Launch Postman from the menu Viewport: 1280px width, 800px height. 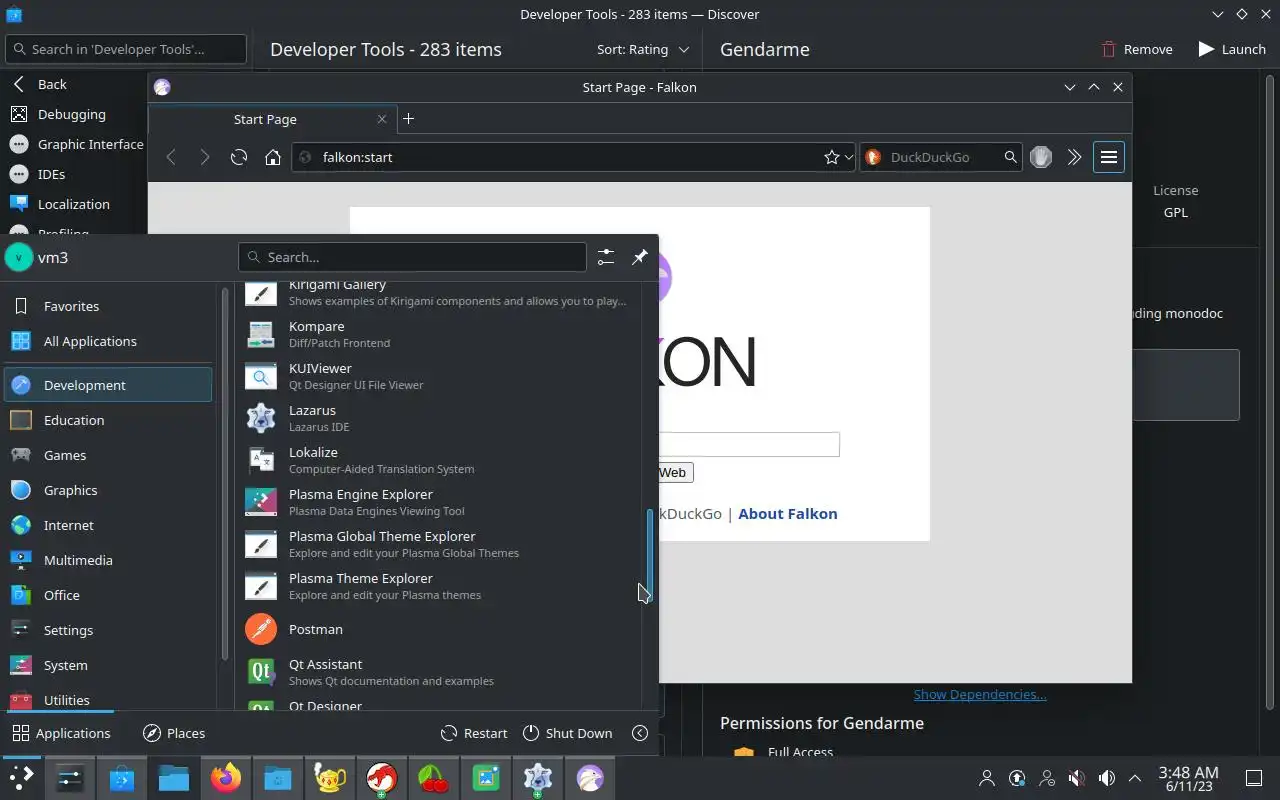[x=440, y=629]
